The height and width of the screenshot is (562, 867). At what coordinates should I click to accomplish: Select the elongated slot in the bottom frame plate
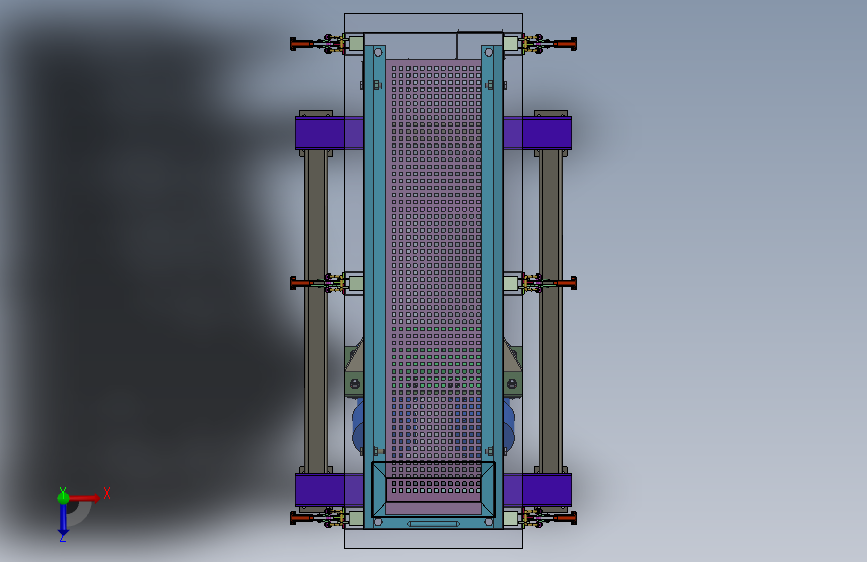pyautogui.click(x=434, y=524)
